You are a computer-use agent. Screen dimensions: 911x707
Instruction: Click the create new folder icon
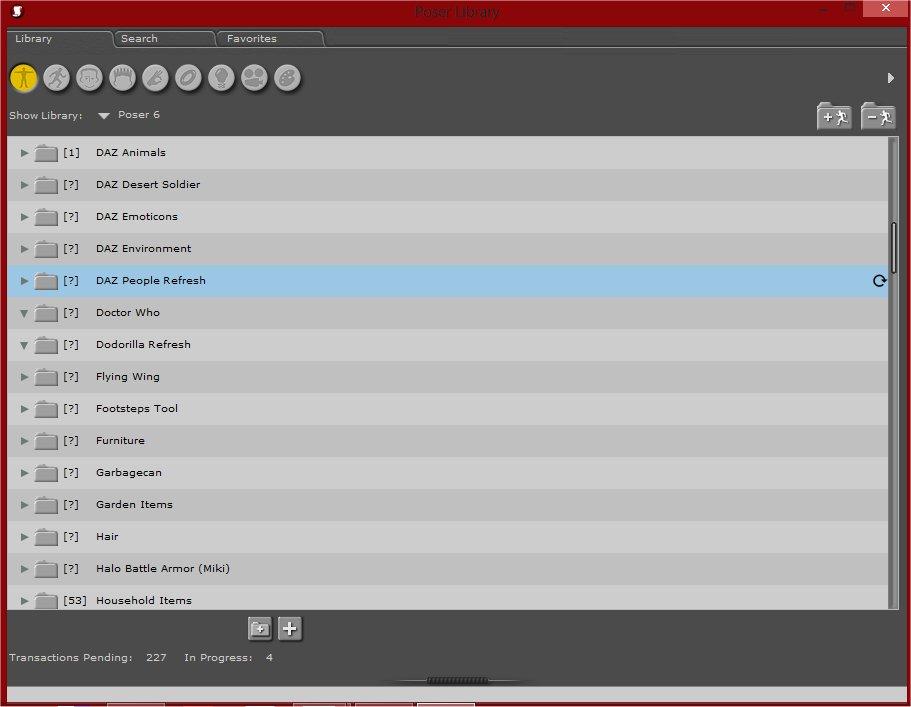[x=259, y=629]
